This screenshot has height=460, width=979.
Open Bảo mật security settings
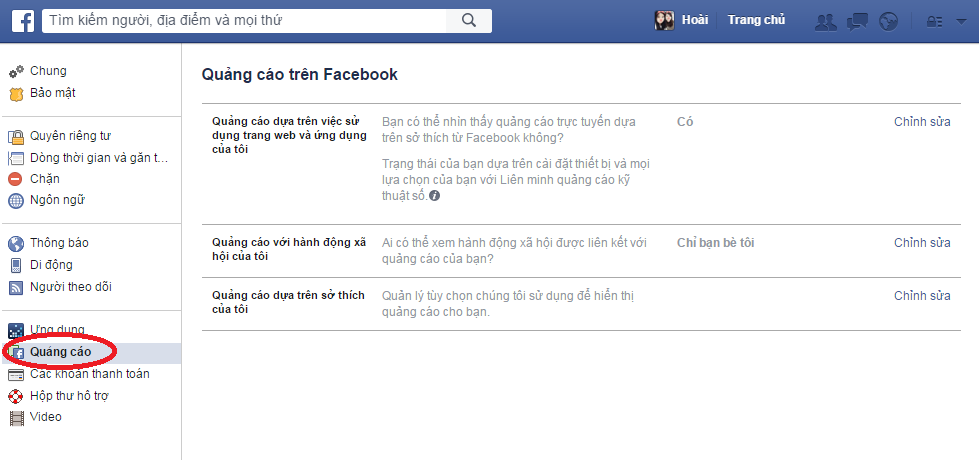(x=53, y=93)
